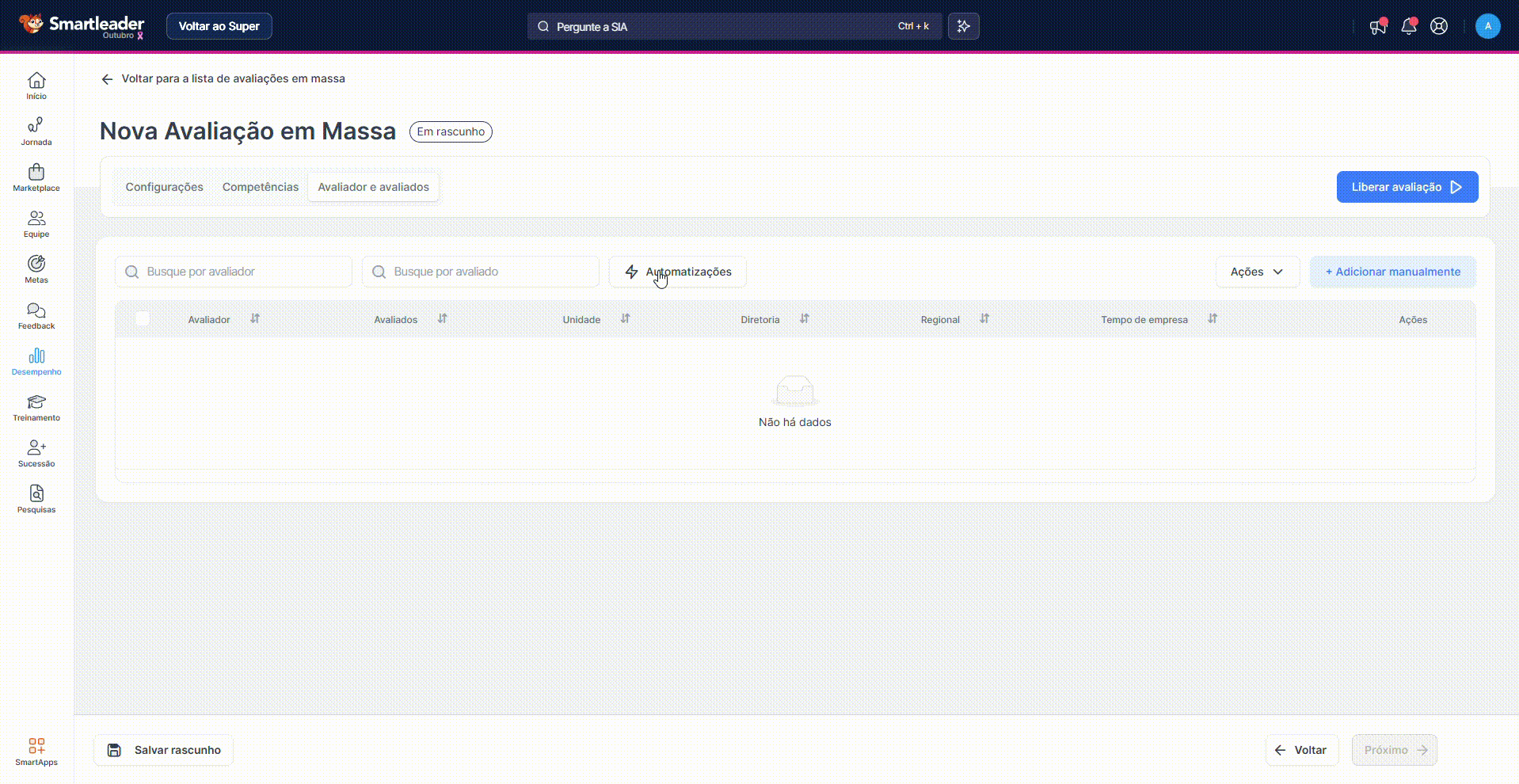Open the Feedback chat icon

tap(36, 314)
